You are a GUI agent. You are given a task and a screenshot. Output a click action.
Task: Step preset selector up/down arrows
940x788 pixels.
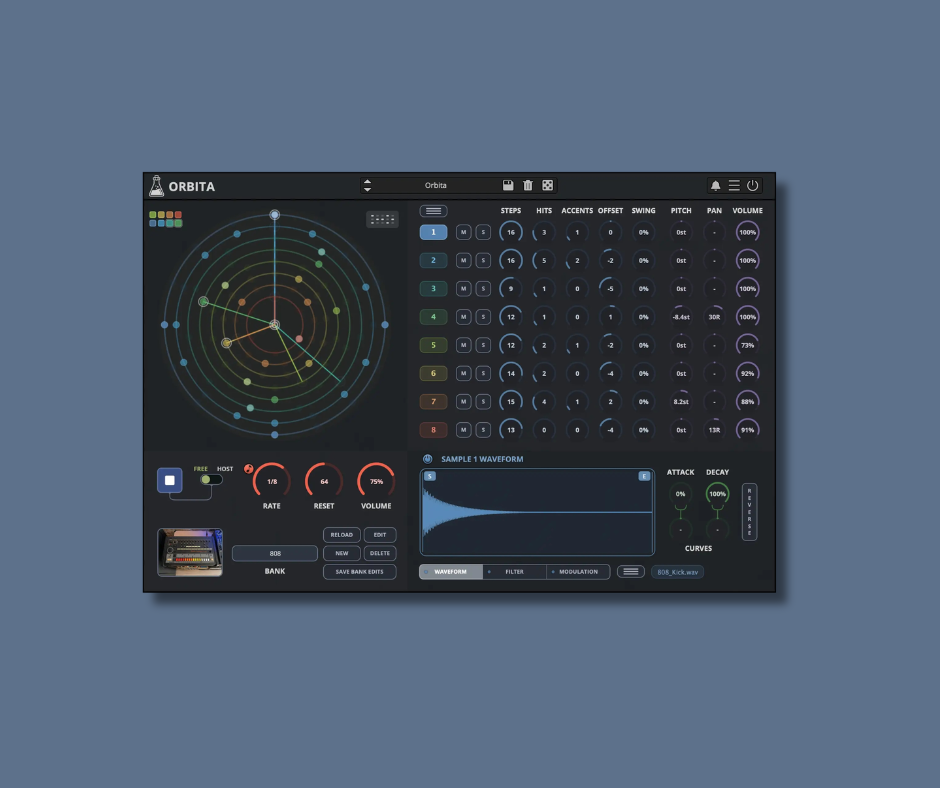point(367,185)
